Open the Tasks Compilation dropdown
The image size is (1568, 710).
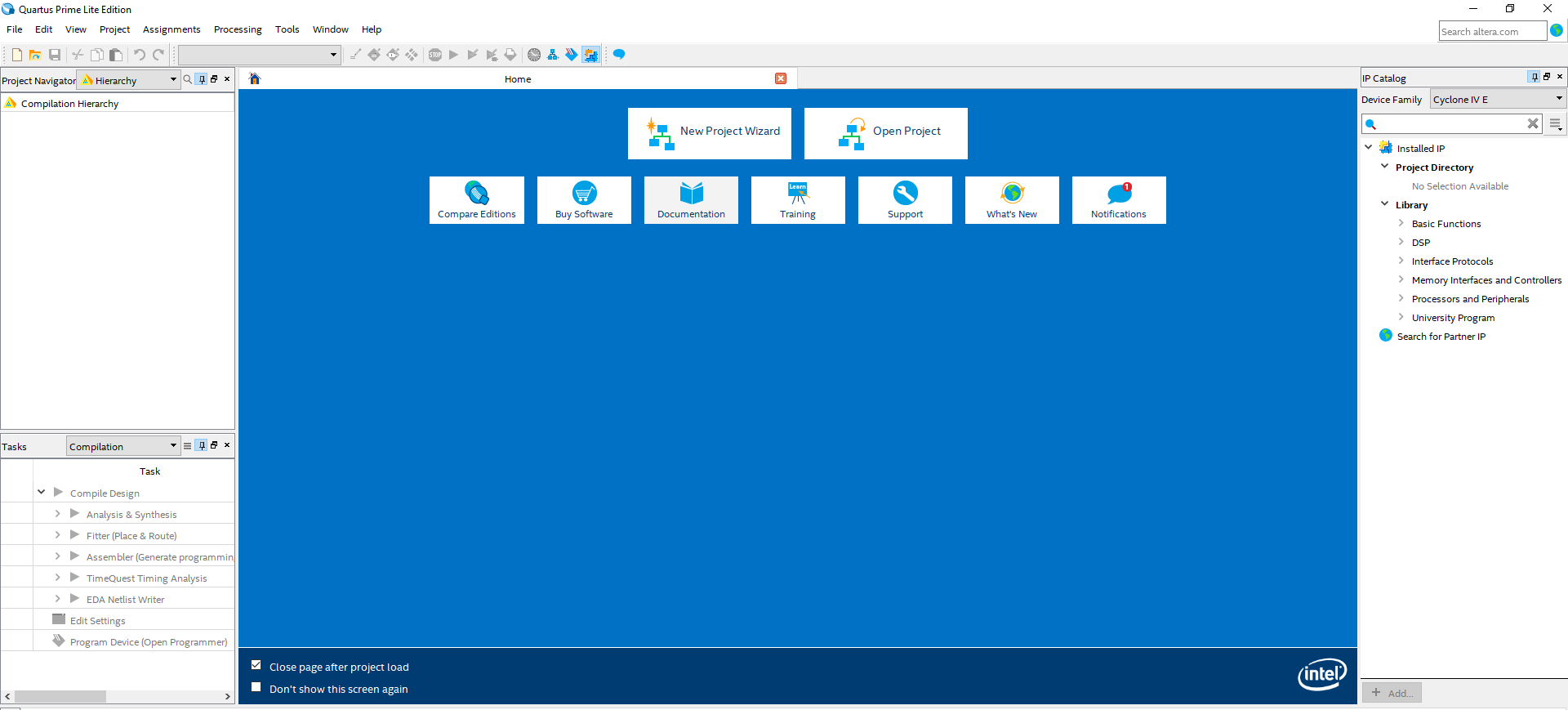[x=122, y=446]
